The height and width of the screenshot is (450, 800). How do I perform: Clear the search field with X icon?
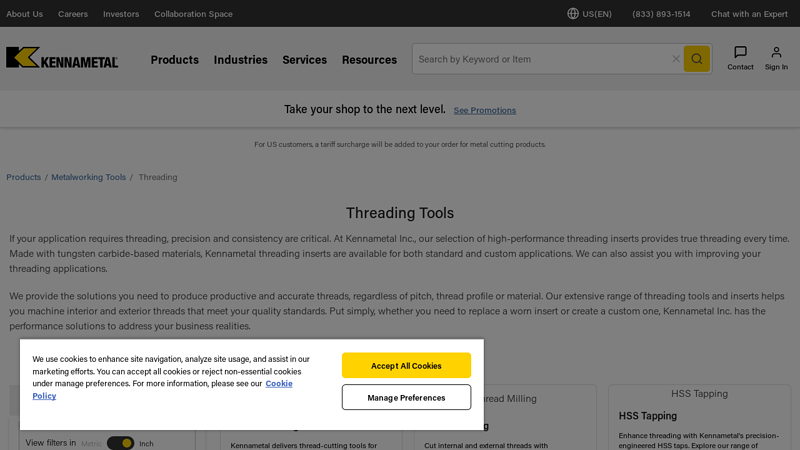[676, 59]
